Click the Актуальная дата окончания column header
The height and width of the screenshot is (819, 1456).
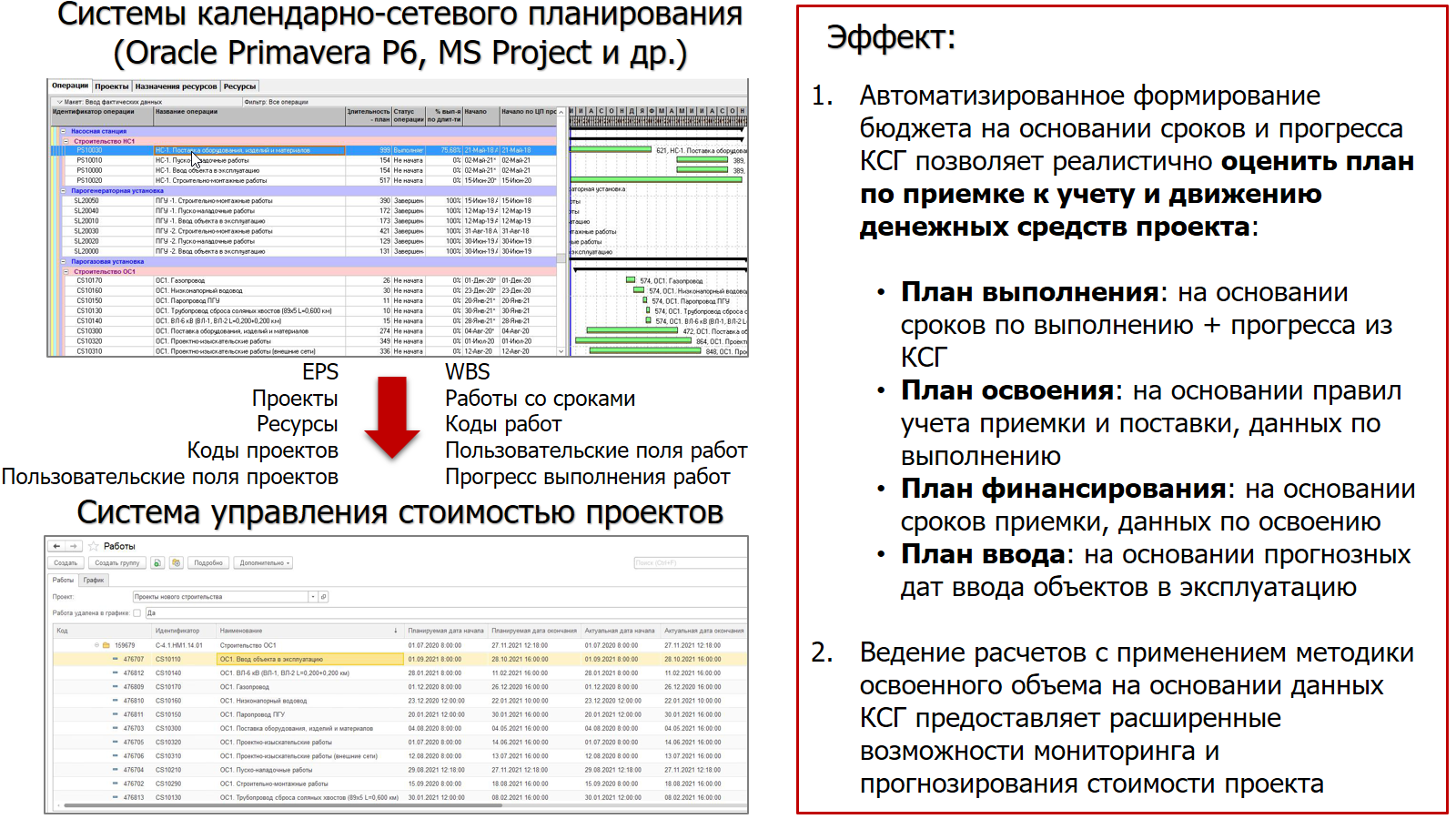click(x=704, y=630)
